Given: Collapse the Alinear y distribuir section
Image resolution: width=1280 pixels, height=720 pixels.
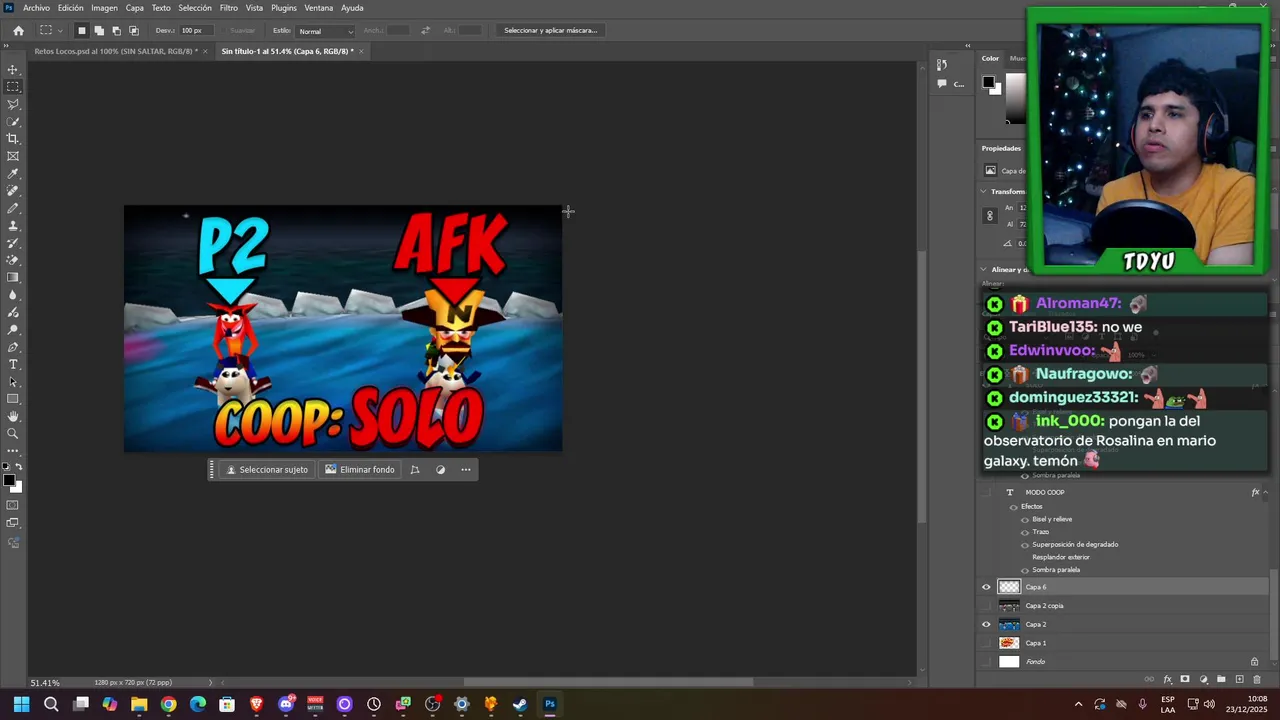Looking at the screenshot, I should point(984,269).
